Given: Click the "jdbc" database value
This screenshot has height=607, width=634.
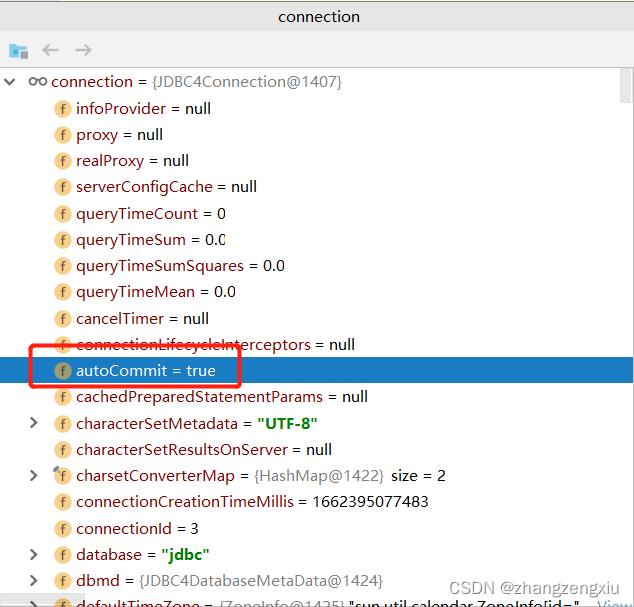Looking at the screenshot, I should (x=185, y=555).
